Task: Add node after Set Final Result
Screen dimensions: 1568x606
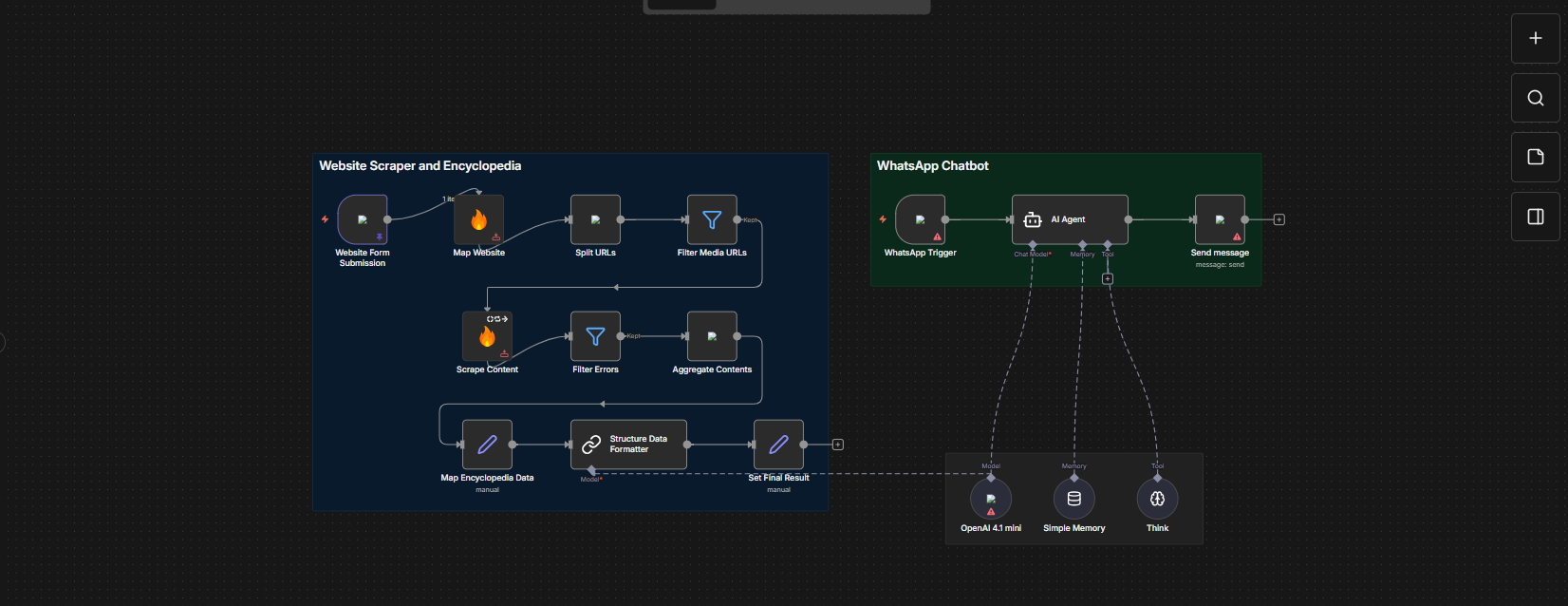Action: [838, 445]
